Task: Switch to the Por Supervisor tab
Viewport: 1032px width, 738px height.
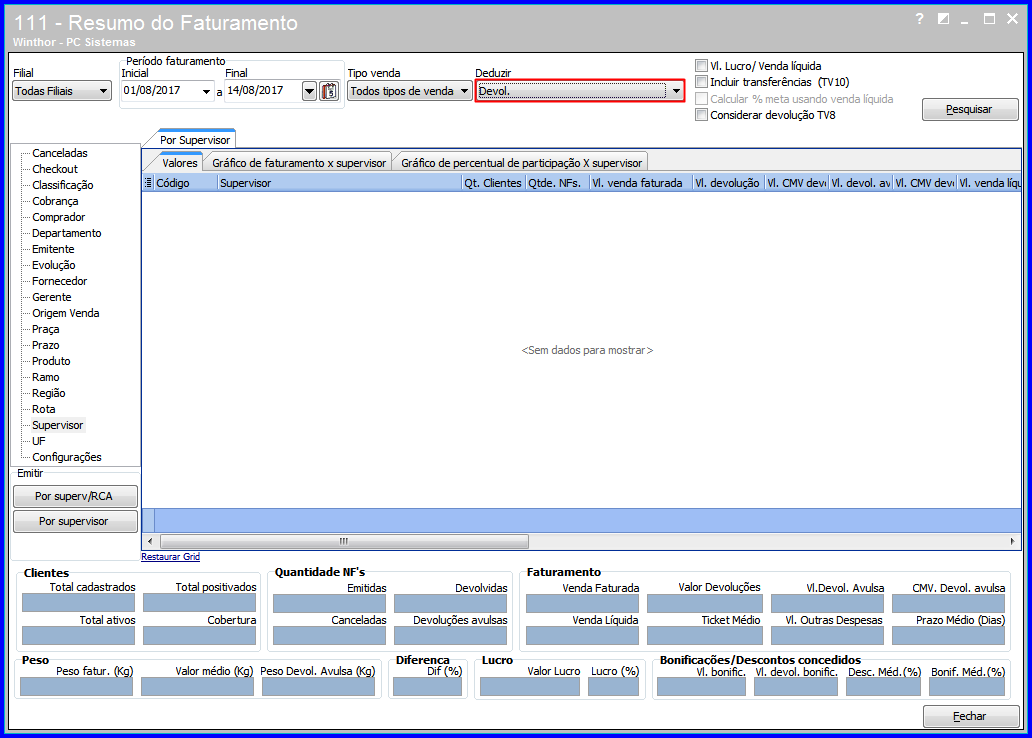Action: coord(195,140)
